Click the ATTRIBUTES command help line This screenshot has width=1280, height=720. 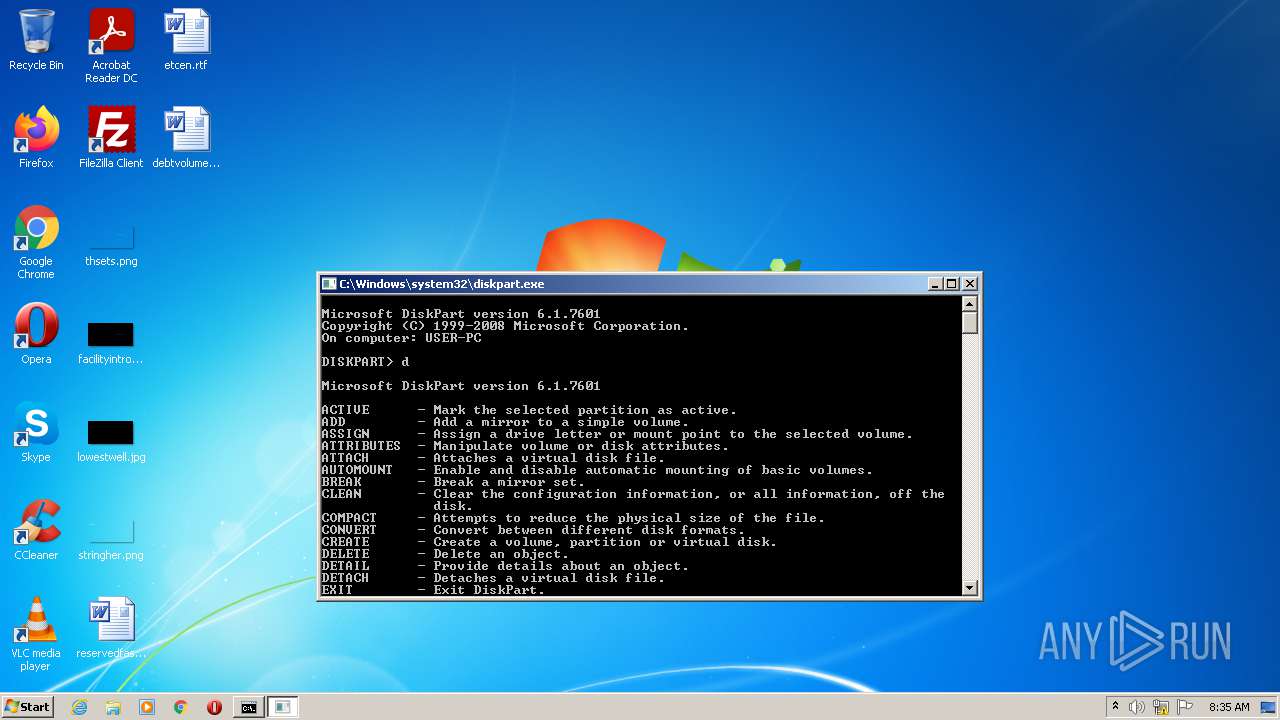[525, 446]
